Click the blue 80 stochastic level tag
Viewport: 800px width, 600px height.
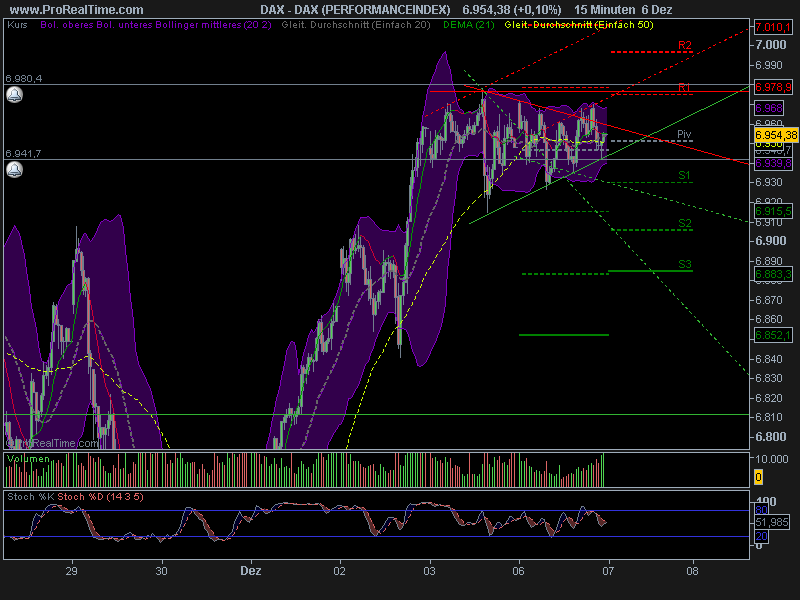[762, 510]
